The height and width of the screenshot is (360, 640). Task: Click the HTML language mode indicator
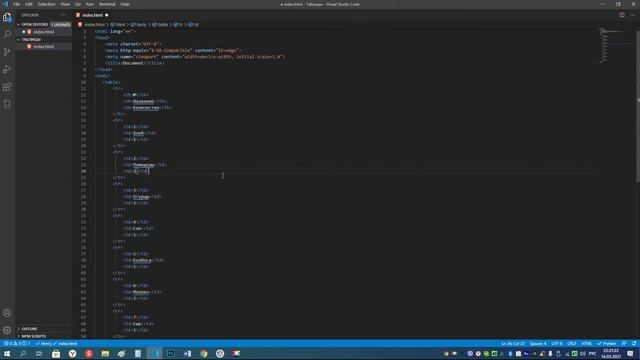(x=587, y=344)
